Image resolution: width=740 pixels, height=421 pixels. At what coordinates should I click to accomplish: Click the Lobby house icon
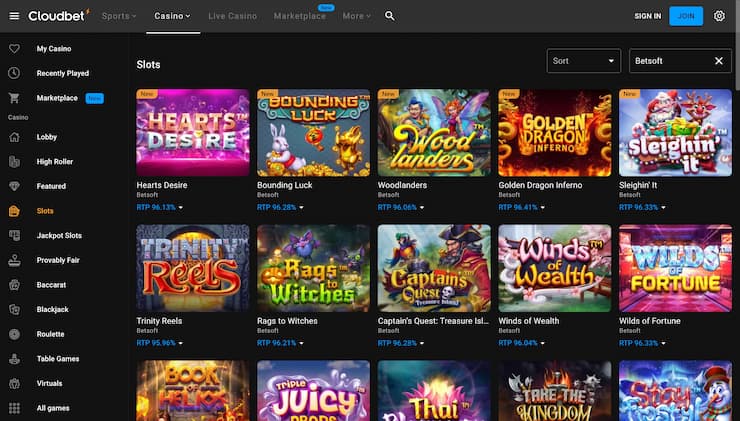(x=14, y=137)
